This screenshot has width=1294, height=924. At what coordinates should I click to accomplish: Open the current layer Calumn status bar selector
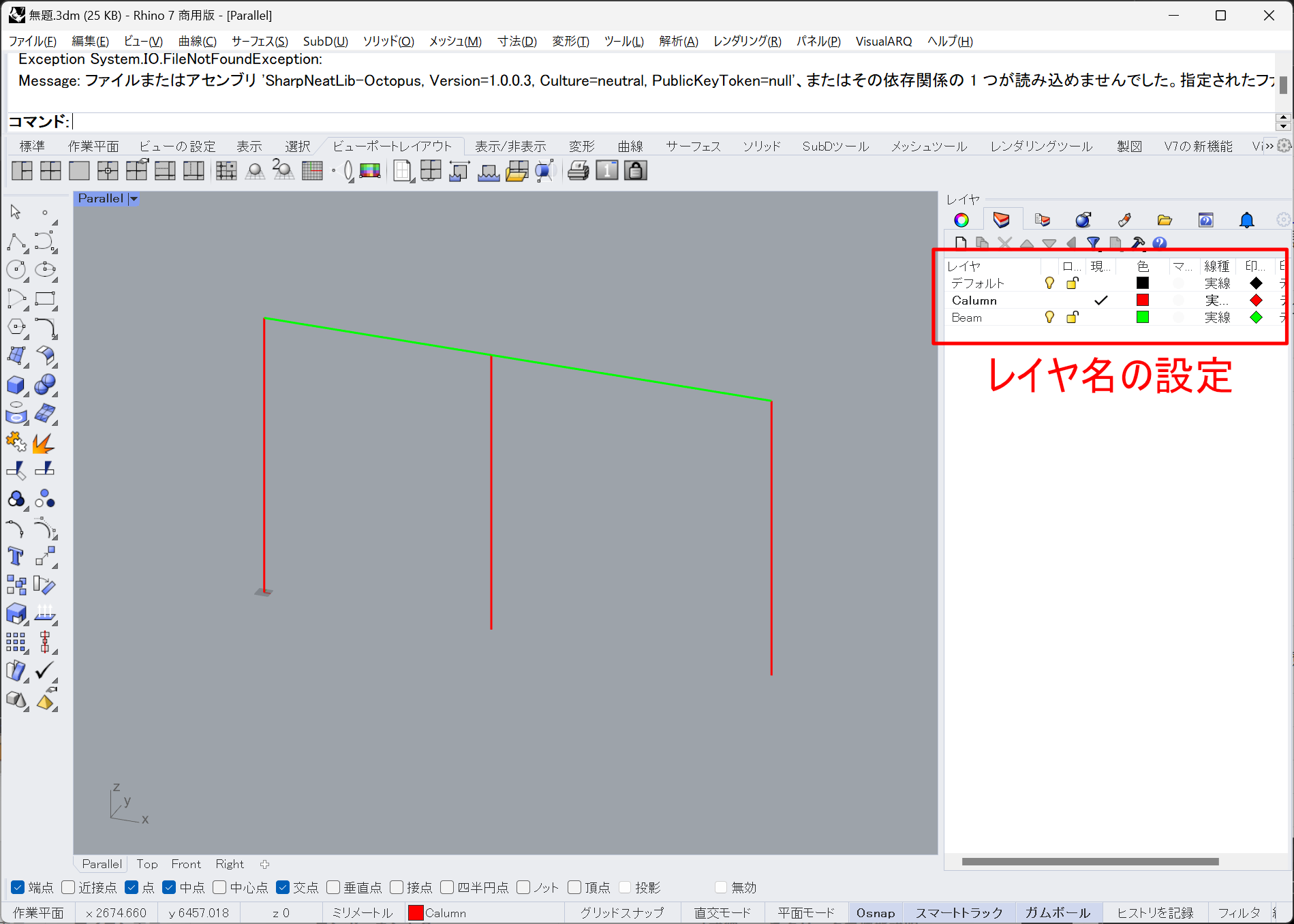438,913
